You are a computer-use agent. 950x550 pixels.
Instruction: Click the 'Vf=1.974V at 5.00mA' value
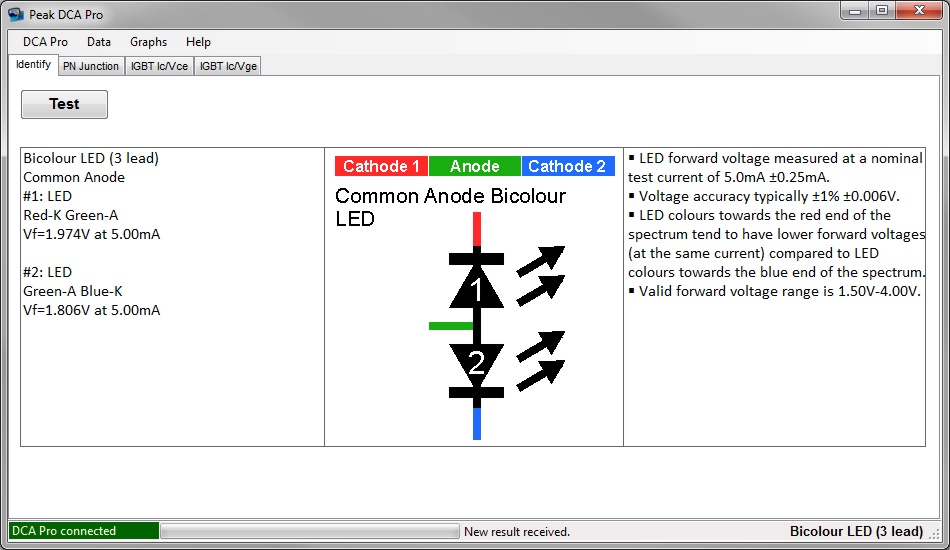(91, 234)
